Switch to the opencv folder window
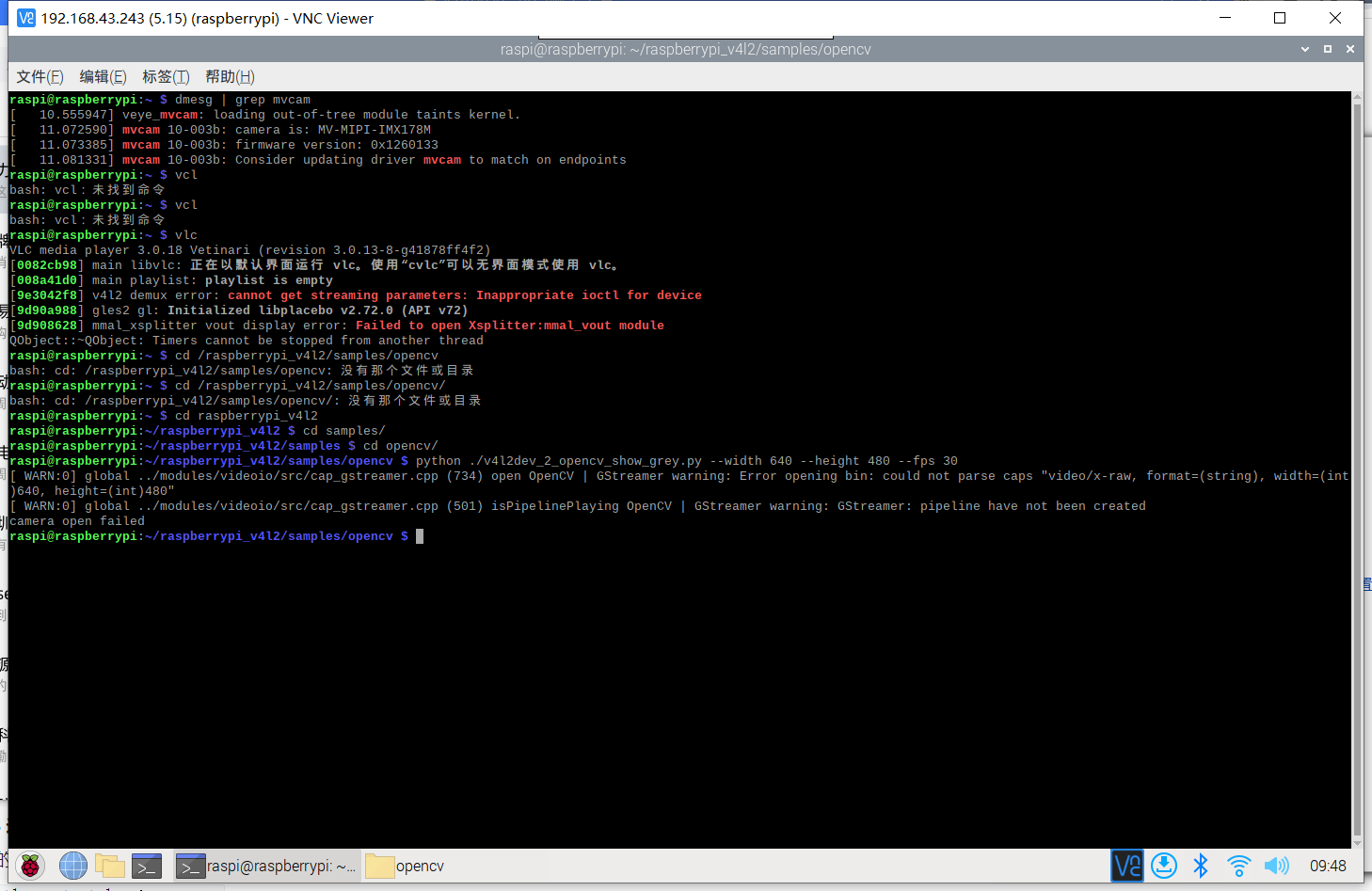Viewport: 1372px width, 891px height. click(x=406, y=866)
